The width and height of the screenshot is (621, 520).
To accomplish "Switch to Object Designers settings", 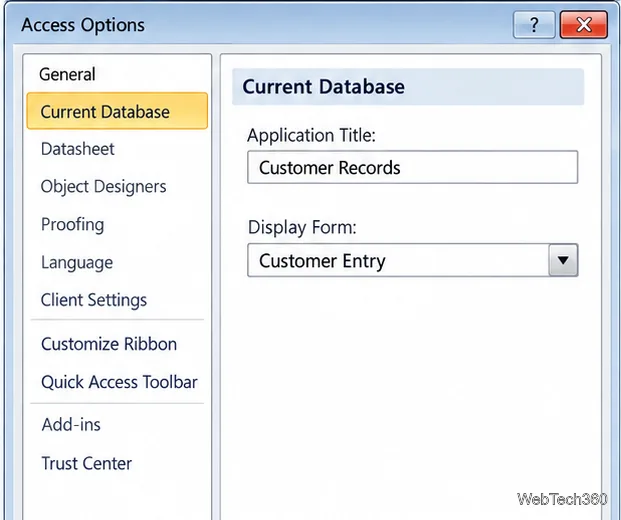I will [103, 187].
